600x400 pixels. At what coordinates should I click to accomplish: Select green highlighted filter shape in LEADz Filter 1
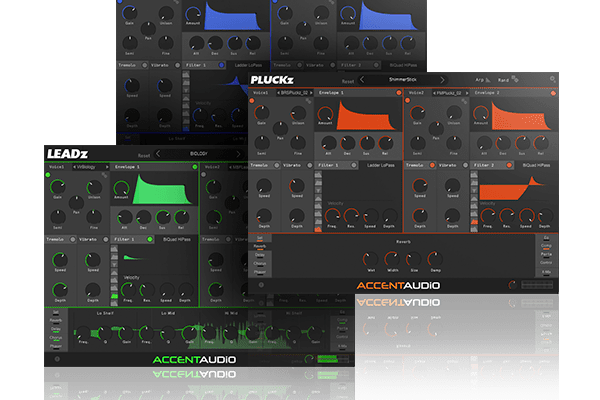(114, 296)
